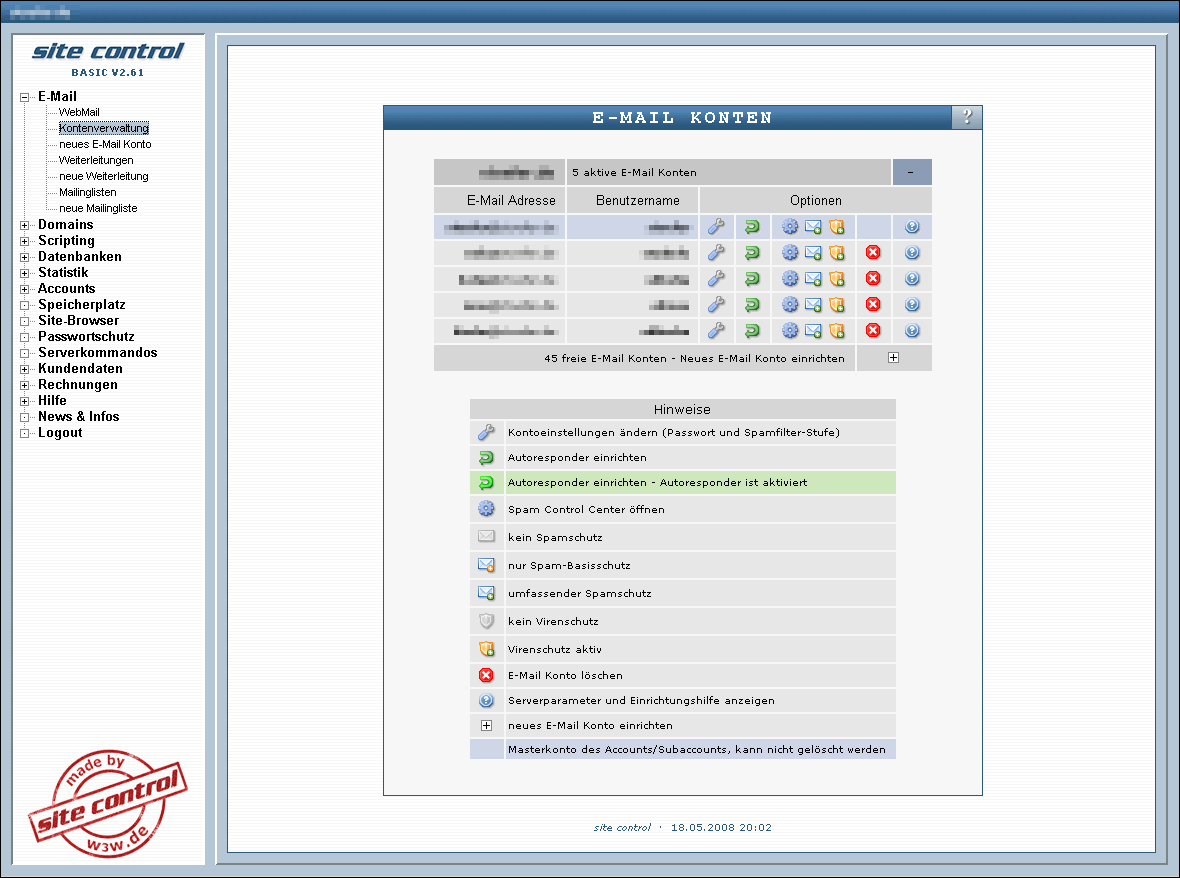
Task: Expand the Accounts tree node
Action: coord(25,289)
